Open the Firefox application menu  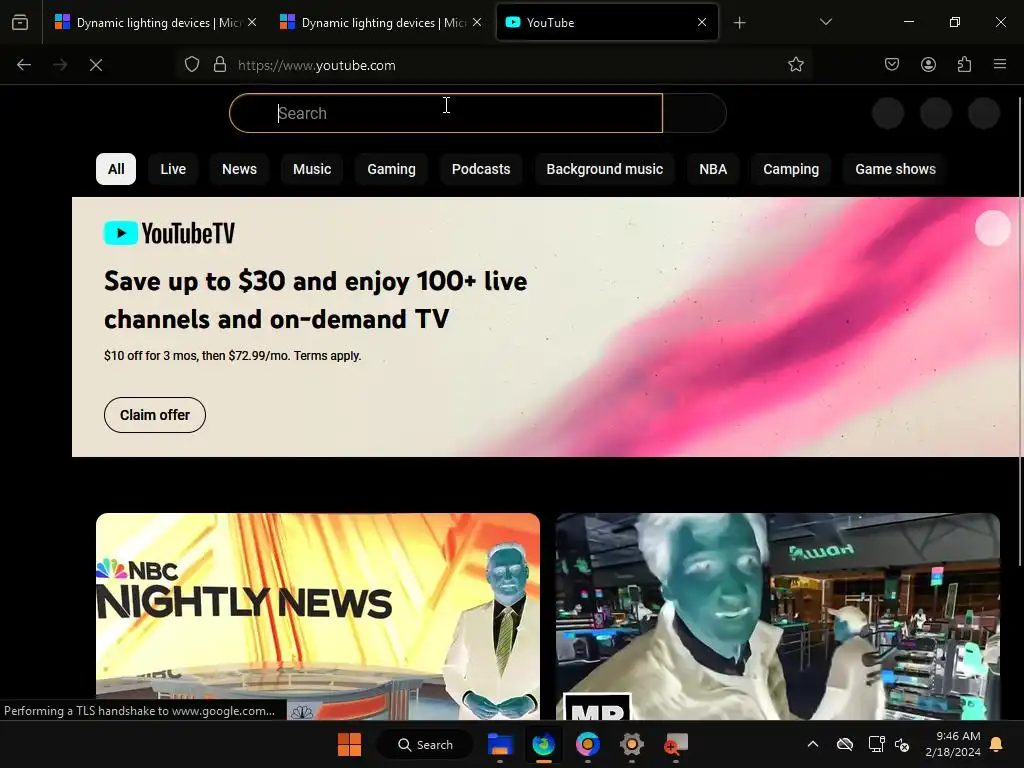pyautogui.click(x=1000, y=65)
